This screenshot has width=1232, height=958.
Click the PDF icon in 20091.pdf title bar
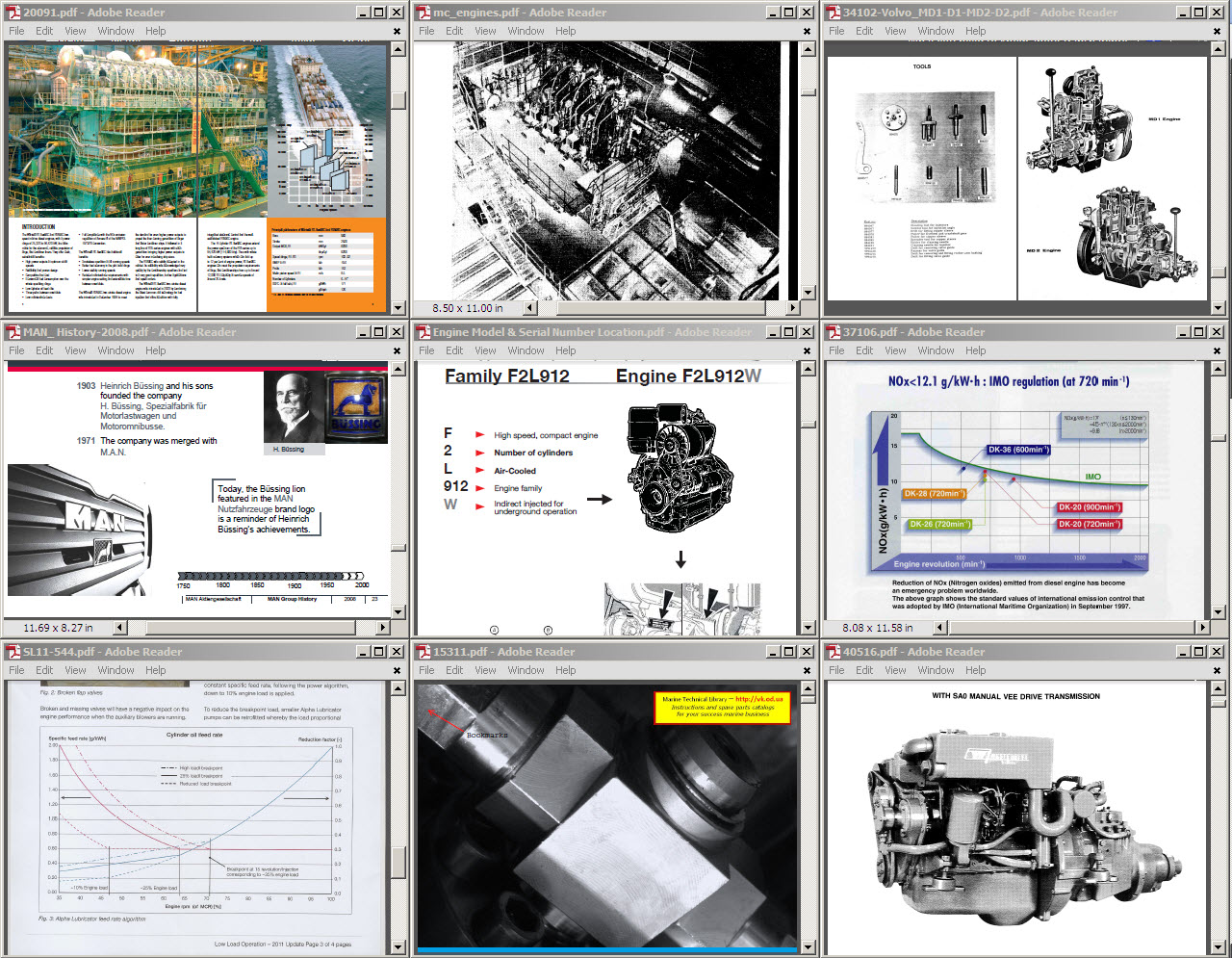coord(13,13)
